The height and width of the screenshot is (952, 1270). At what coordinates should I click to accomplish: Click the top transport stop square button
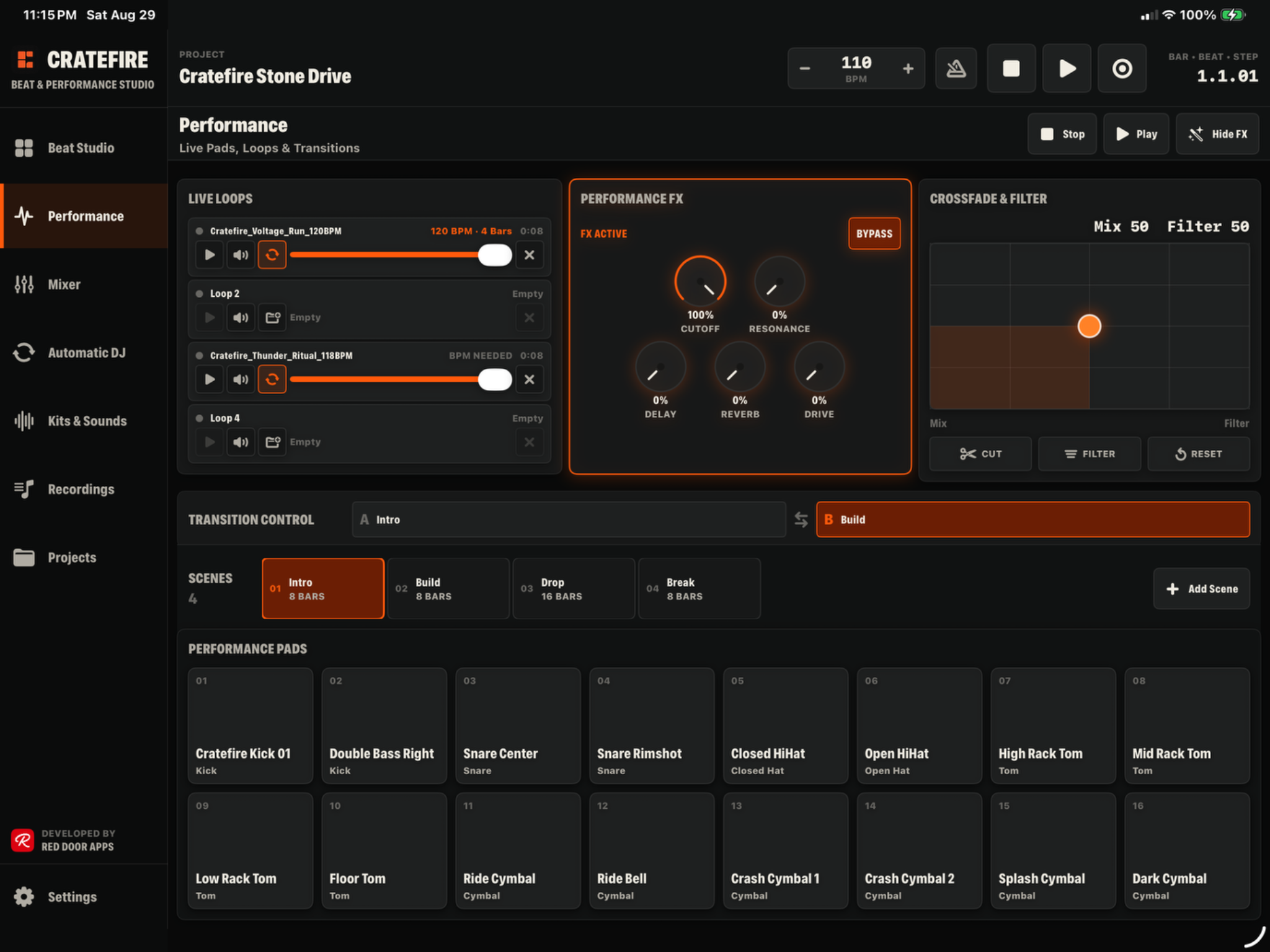coord(1011,68)
